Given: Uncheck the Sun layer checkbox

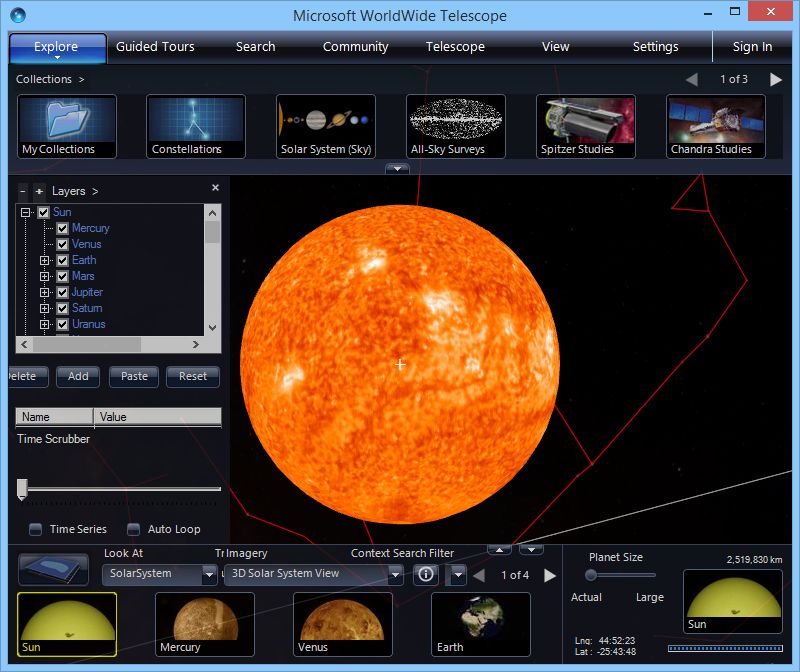Looking at the screenshot, I should [43, 212].
